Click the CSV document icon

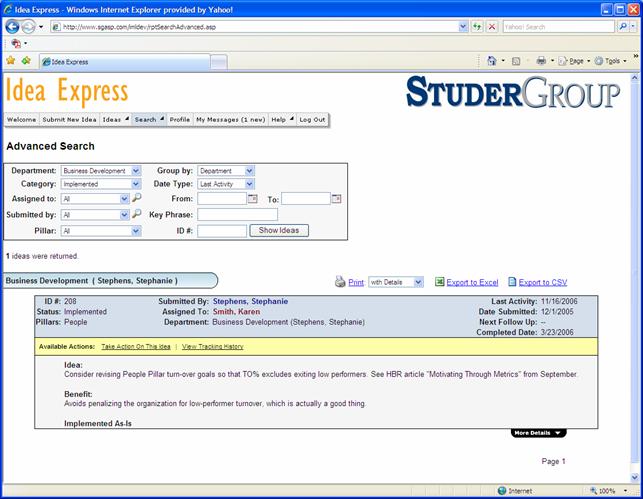(512, 282)
